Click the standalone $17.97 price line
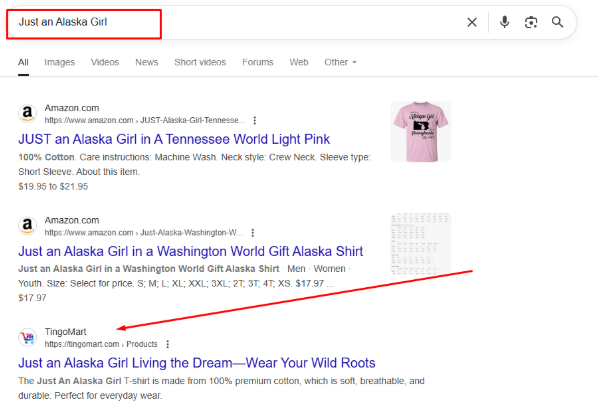Screen dimensions: 598x411 click(32, 298)
